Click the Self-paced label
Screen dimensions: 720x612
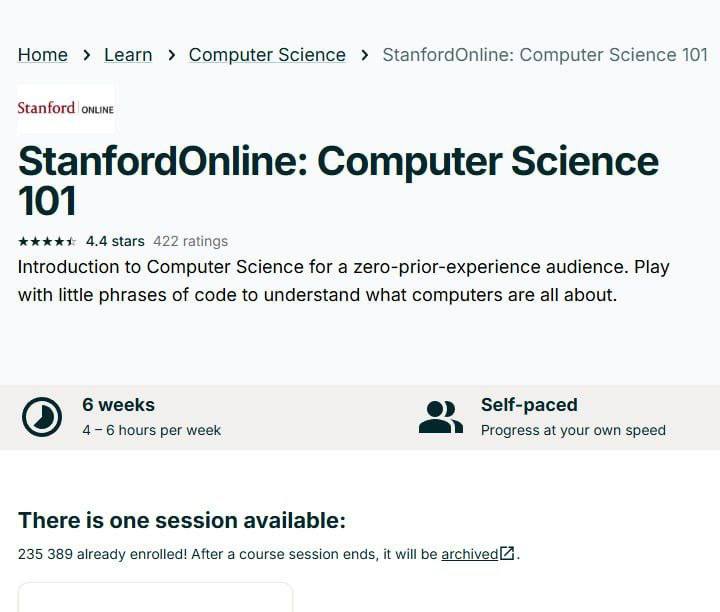coord(529,405)
